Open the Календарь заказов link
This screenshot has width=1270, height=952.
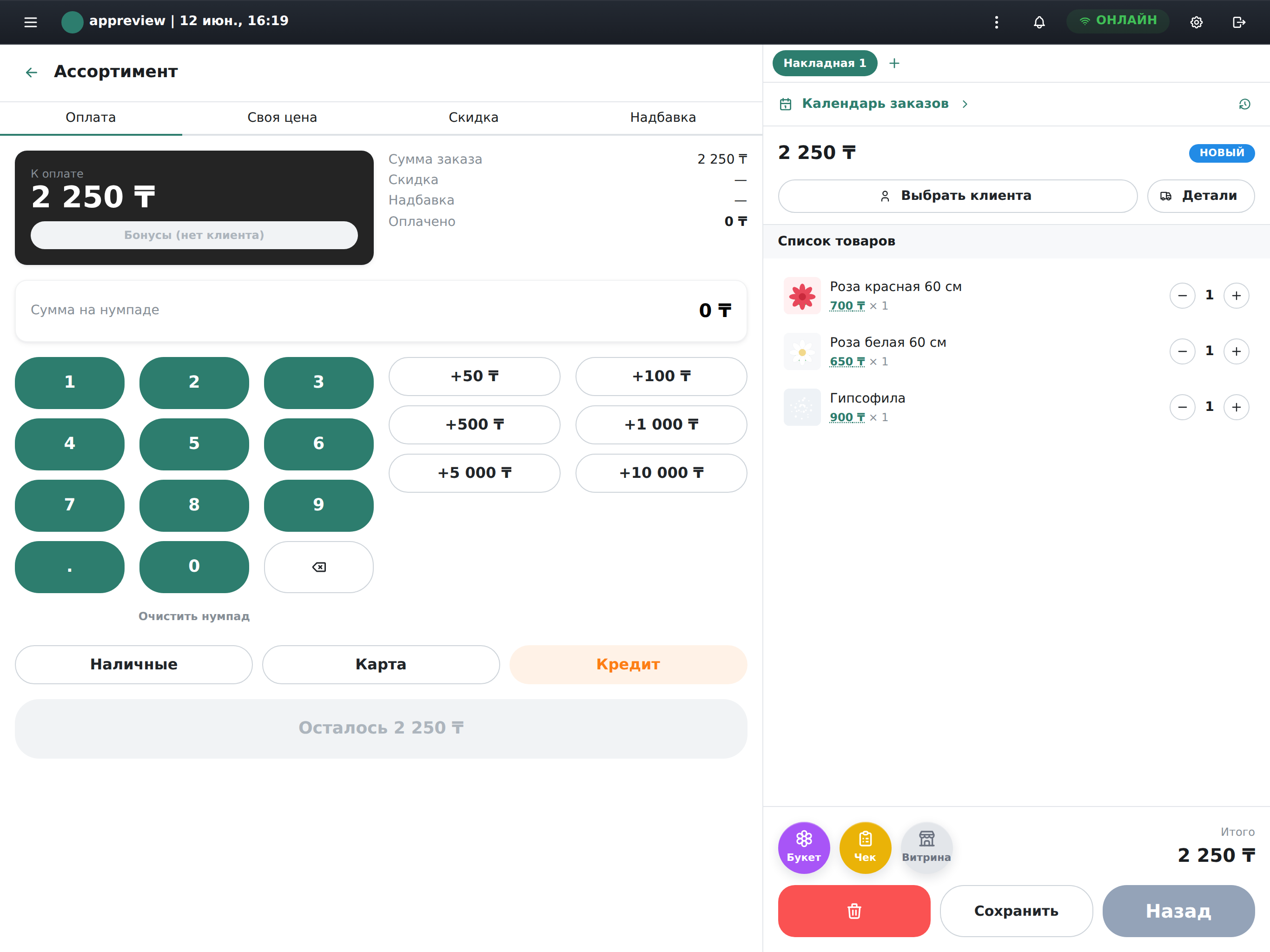click(875, 104)
